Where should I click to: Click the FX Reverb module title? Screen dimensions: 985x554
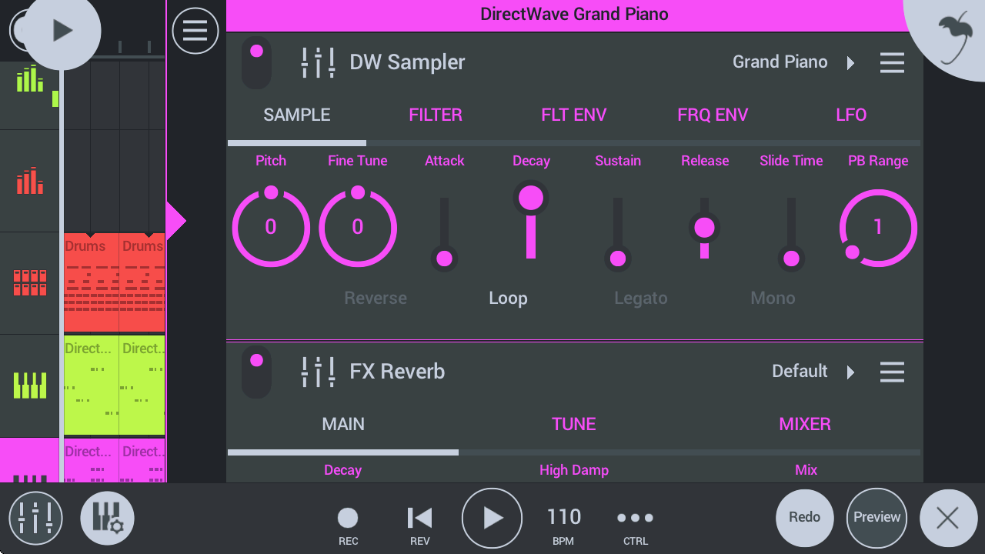[x=397, y=371]
